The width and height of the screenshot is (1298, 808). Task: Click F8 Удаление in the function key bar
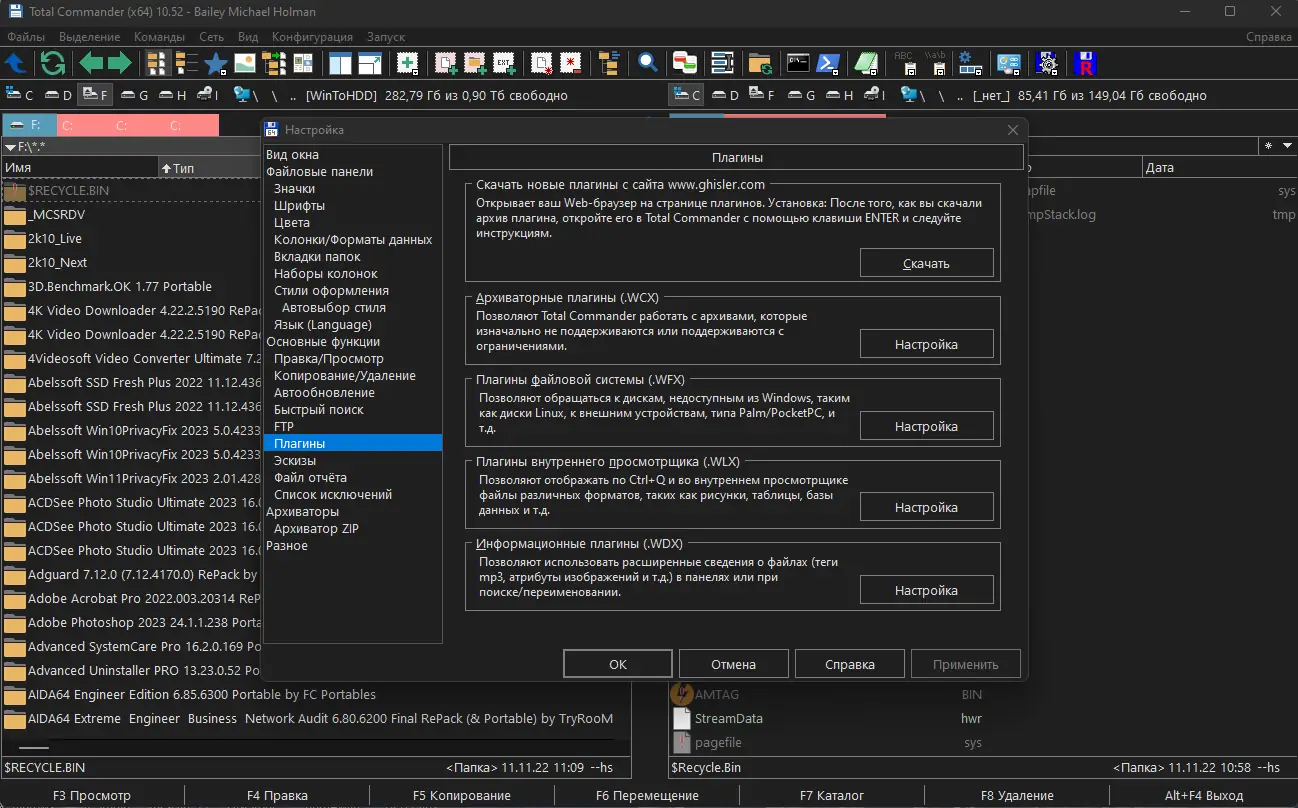[1017, 796]
